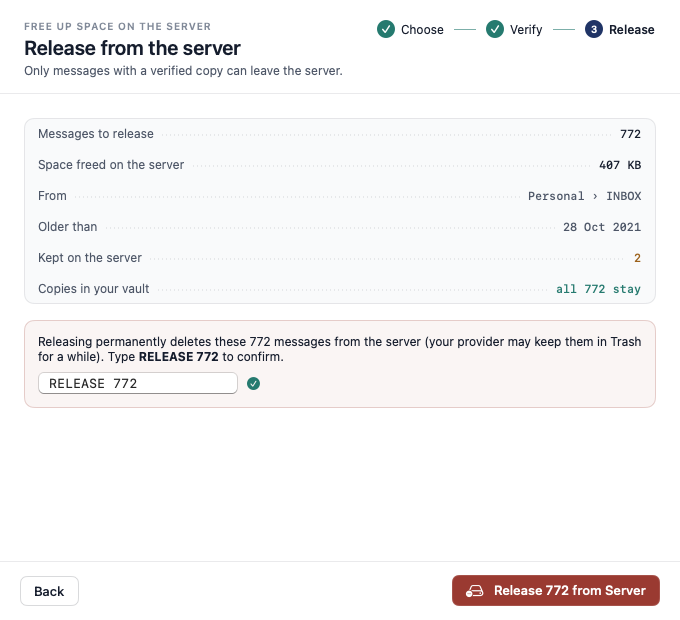Click the 'Space freed on the server' label
The width and height of the screenshot is (680, 620).
tap(111, 165)
